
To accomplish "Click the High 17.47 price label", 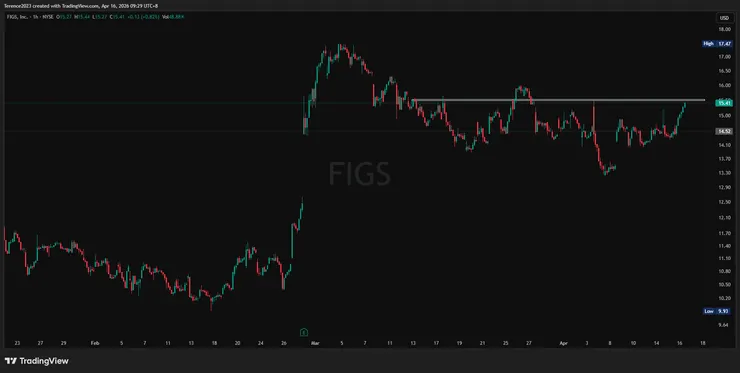I will coord(717,43).
